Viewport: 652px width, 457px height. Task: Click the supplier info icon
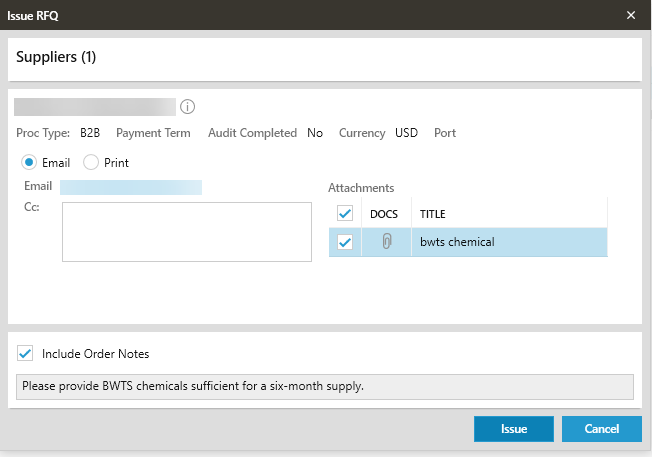188,107
